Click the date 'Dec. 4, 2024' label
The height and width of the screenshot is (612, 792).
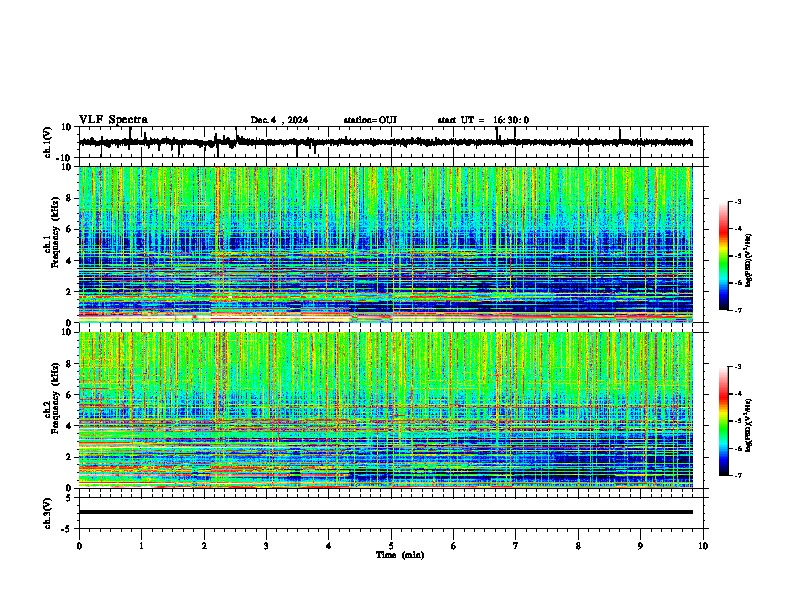pos(279,120)
